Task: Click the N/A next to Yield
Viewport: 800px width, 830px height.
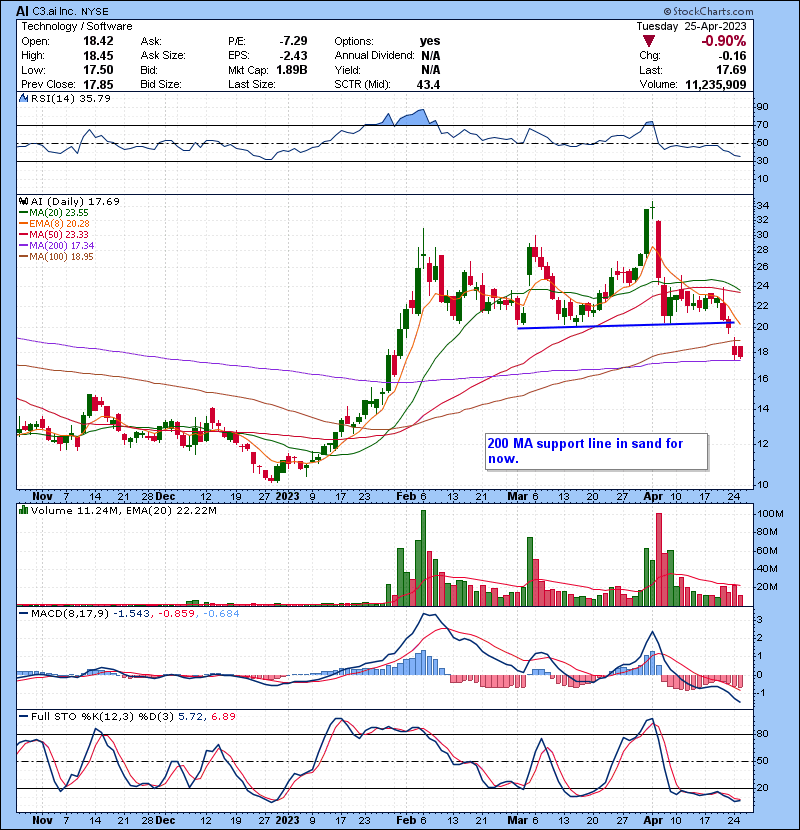Action: coord(430,70)
